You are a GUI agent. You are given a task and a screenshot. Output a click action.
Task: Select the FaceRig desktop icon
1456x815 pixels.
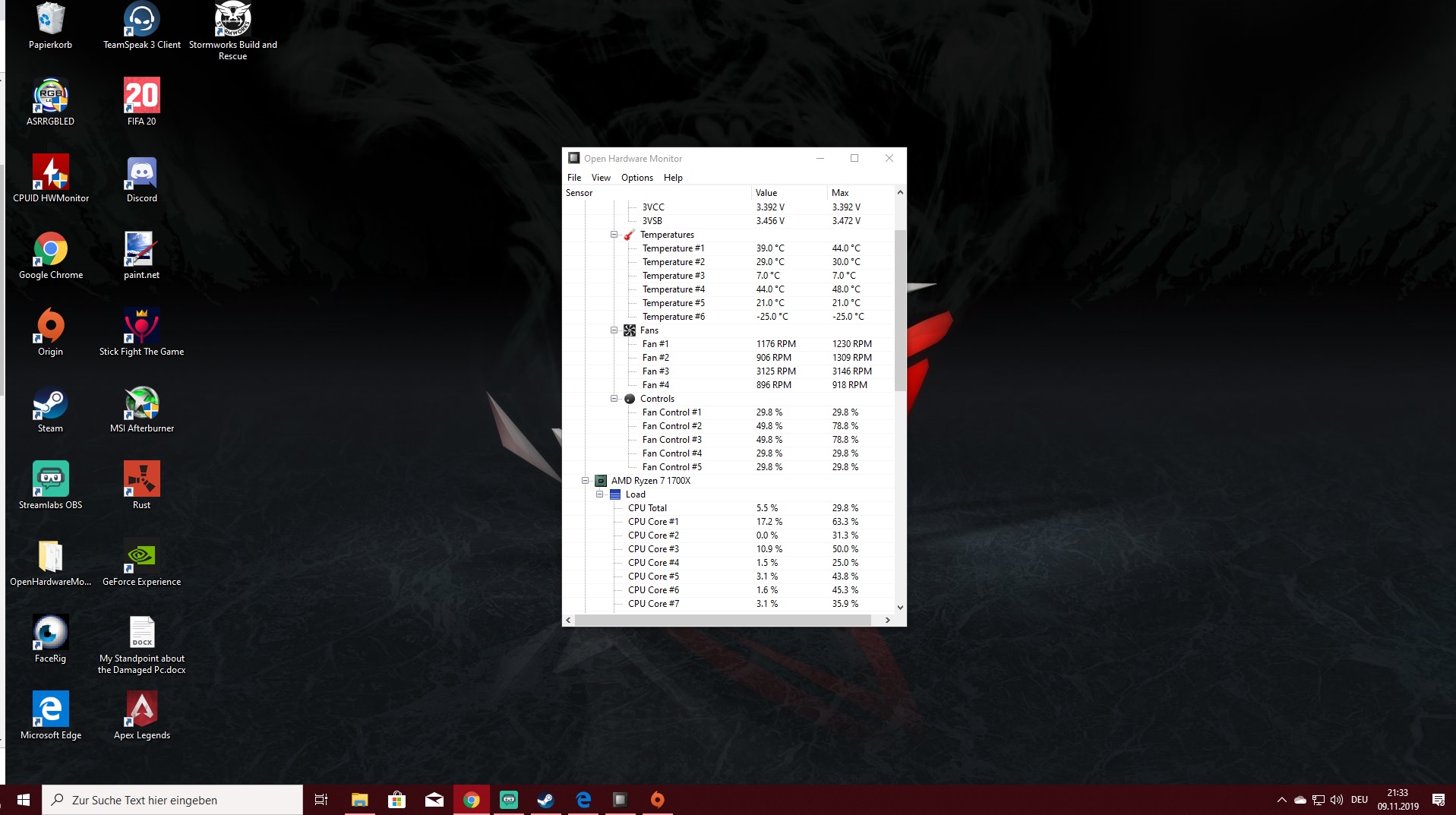[x=51, y=640]
